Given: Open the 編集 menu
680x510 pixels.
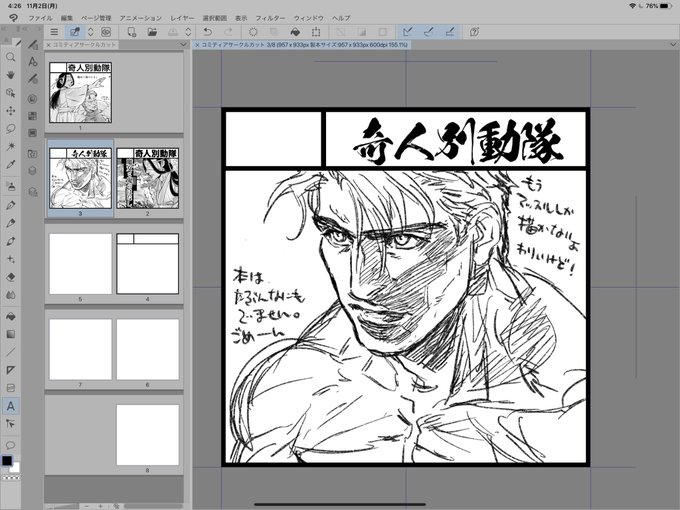Looking at the screenshot, I should (67, 18).
